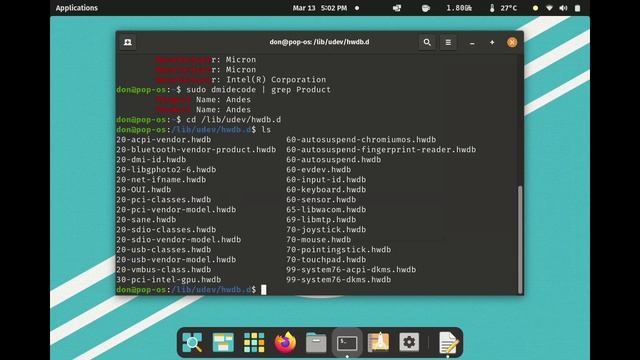Image resolution: width=640 pixels, height=360 pixels.
Task: Open the terminal search tool
Action: [427, 42]
